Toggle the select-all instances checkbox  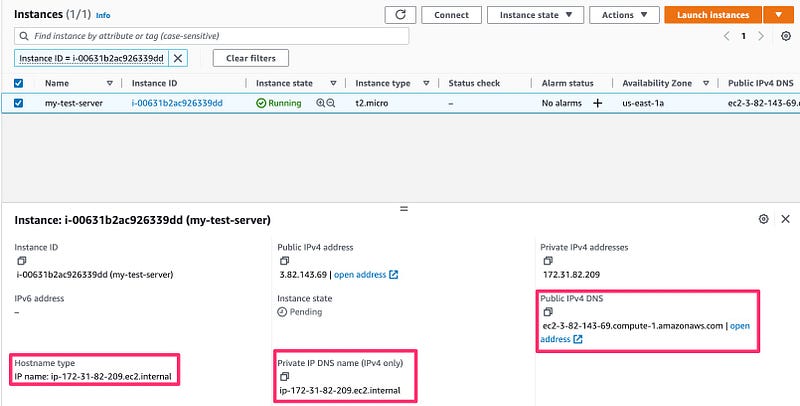click(x=18, y=83)
